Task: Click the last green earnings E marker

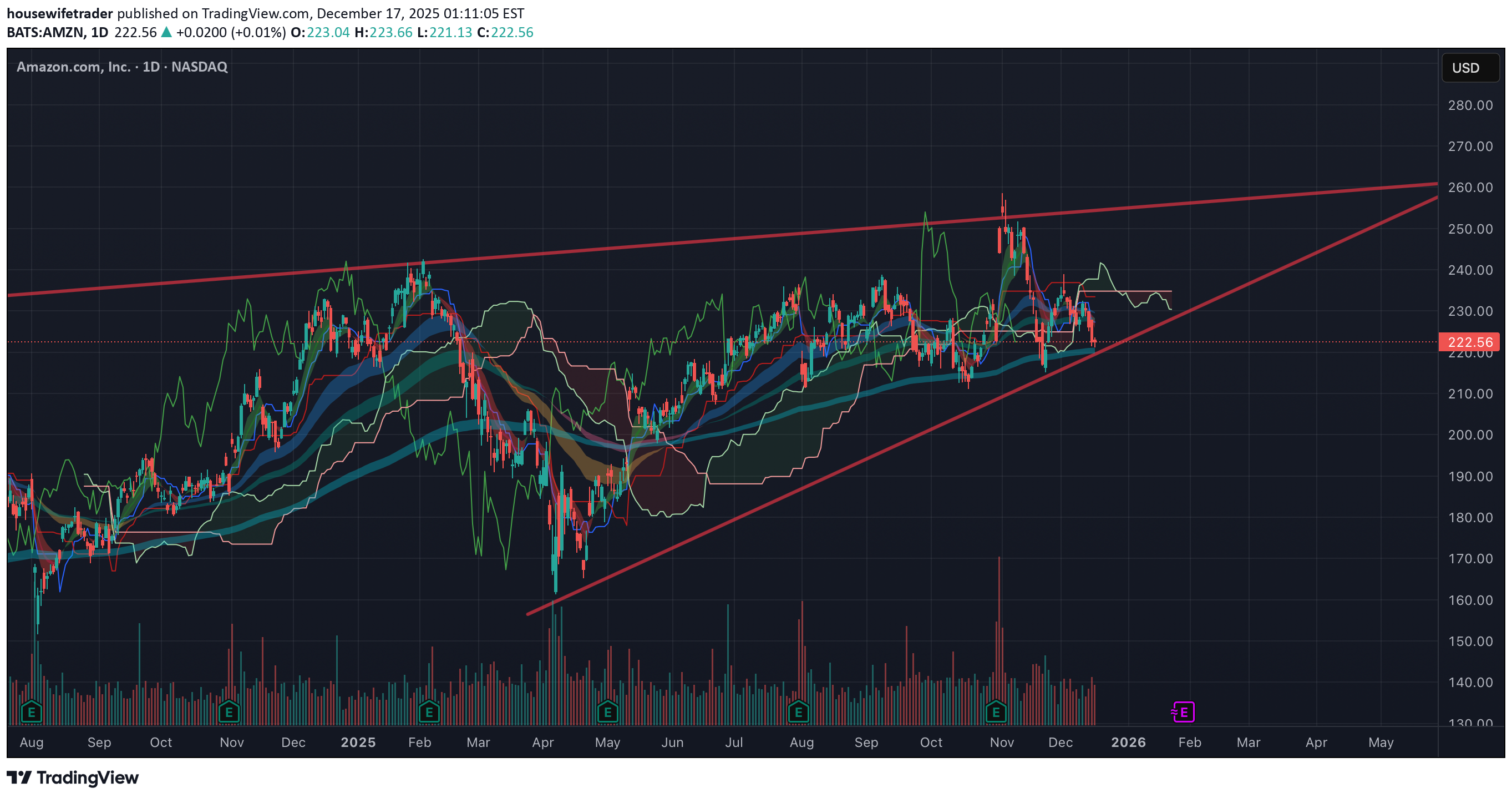Action: [996, 713]
